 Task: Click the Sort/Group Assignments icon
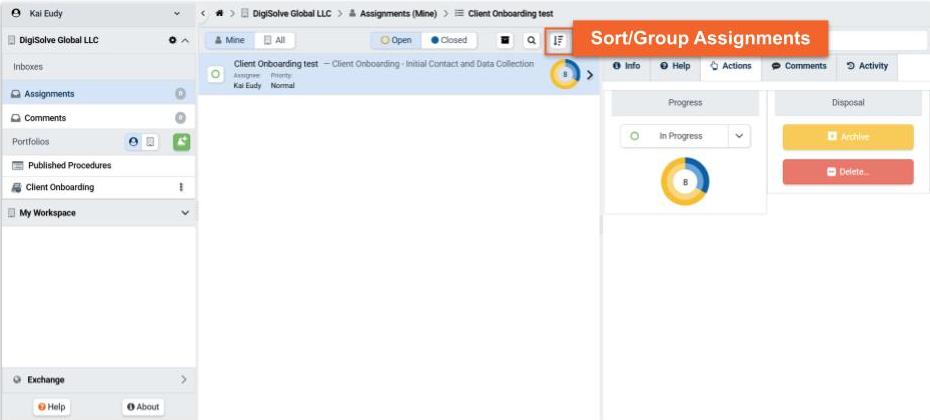coord(558,41)
